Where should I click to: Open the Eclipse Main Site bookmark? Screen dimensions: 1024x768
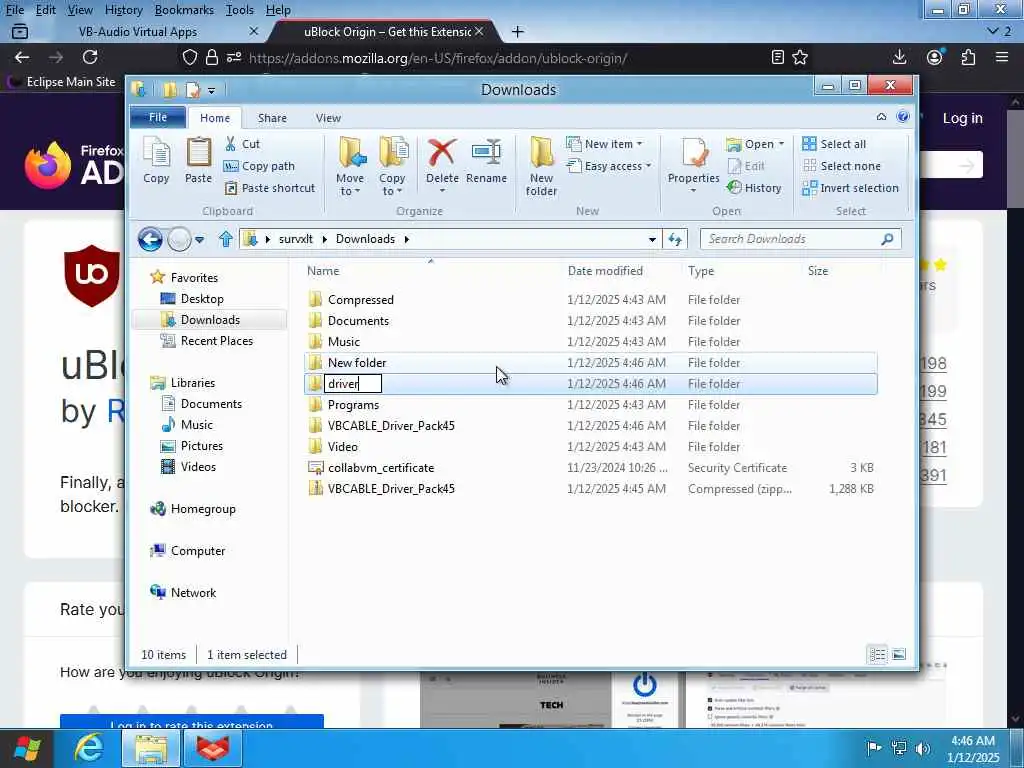pos(61,82)
